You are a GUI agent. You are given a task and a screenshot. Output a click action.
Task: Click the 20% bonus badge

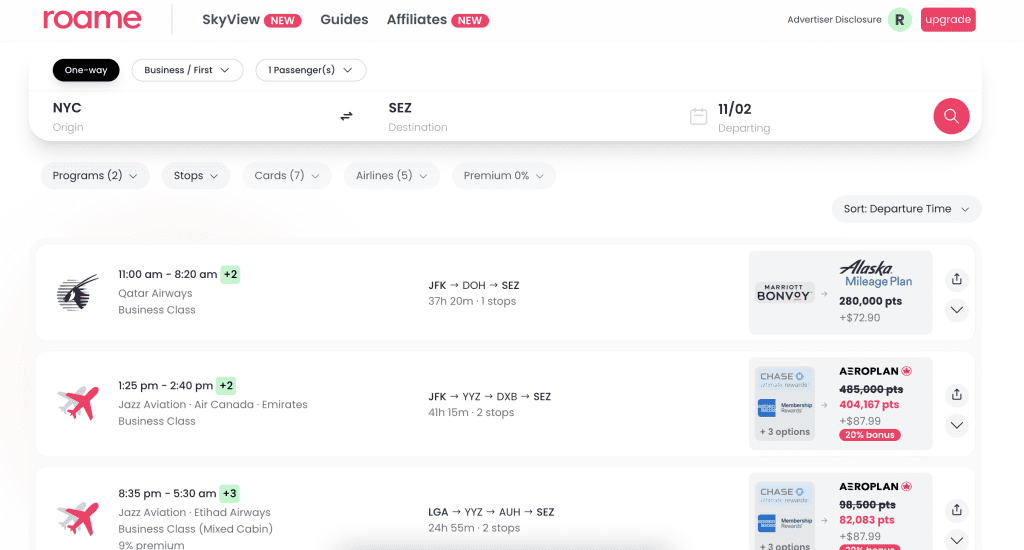pos(870,435)
